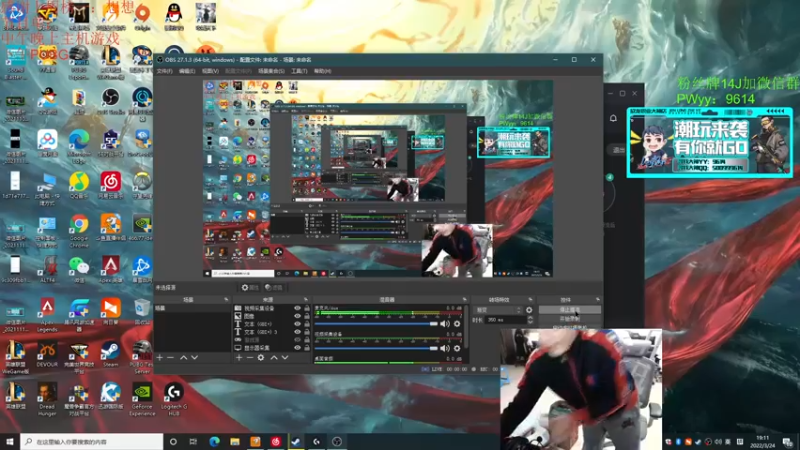This screenshot has height=450, width=800.
Task: Open the 文件(F) menu in OBS
Action: tap(164, 71)
